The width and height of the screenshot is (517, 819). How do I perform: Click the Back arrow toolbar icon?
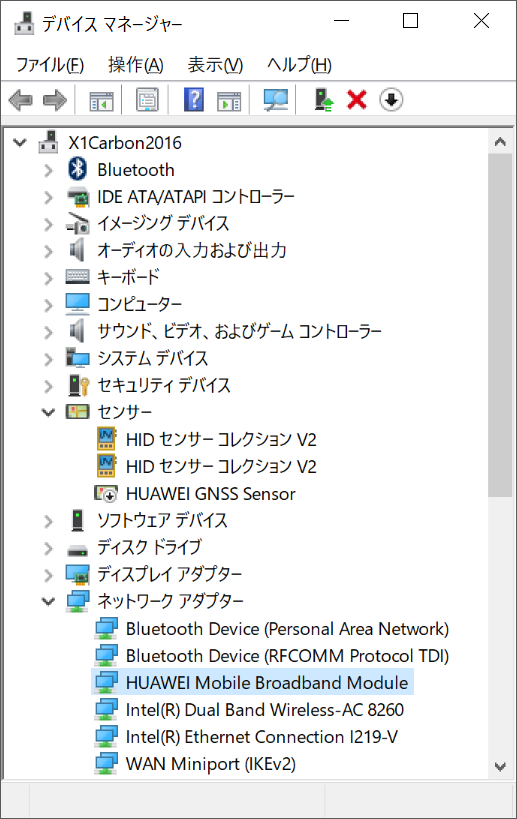(x=21, y=100)
